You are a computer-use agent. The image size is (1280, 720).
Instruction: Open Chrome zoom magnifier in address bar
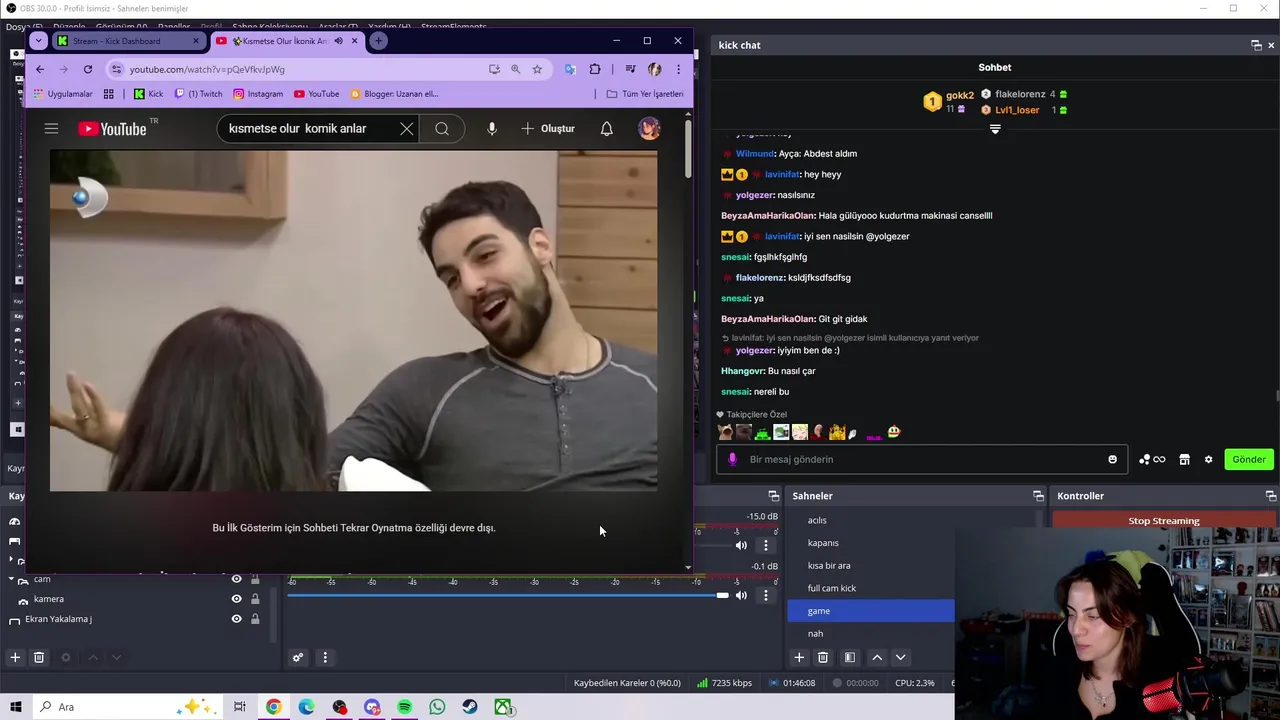click(515, 69)
